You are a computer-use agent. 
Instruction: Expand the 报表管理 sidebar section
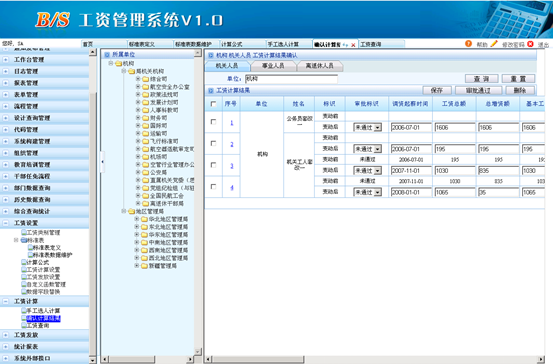(x=6, y=83)
